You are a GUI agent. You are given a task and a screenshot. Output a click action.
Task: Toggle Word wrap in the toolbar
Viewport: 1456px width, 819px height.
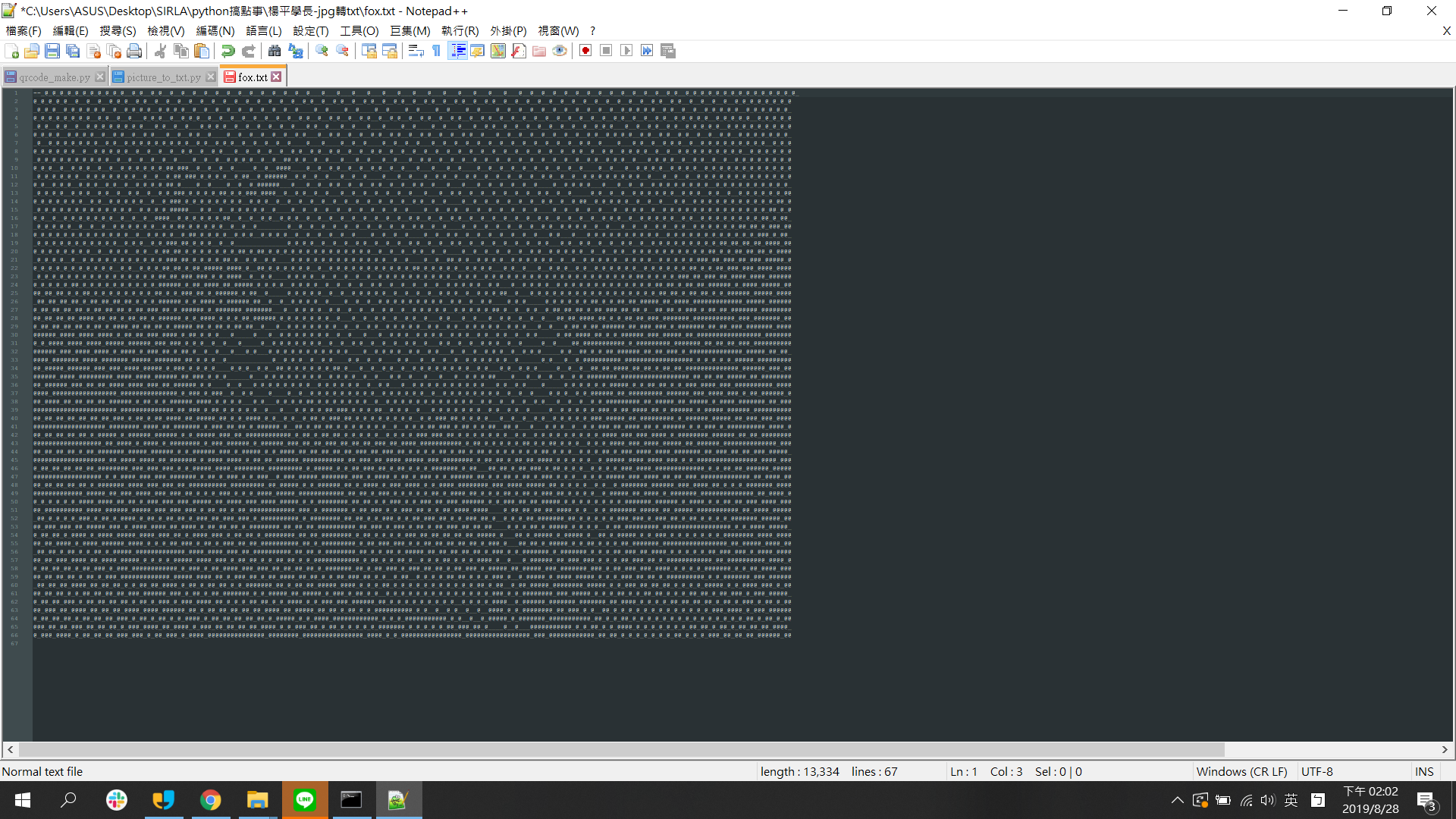416,51
